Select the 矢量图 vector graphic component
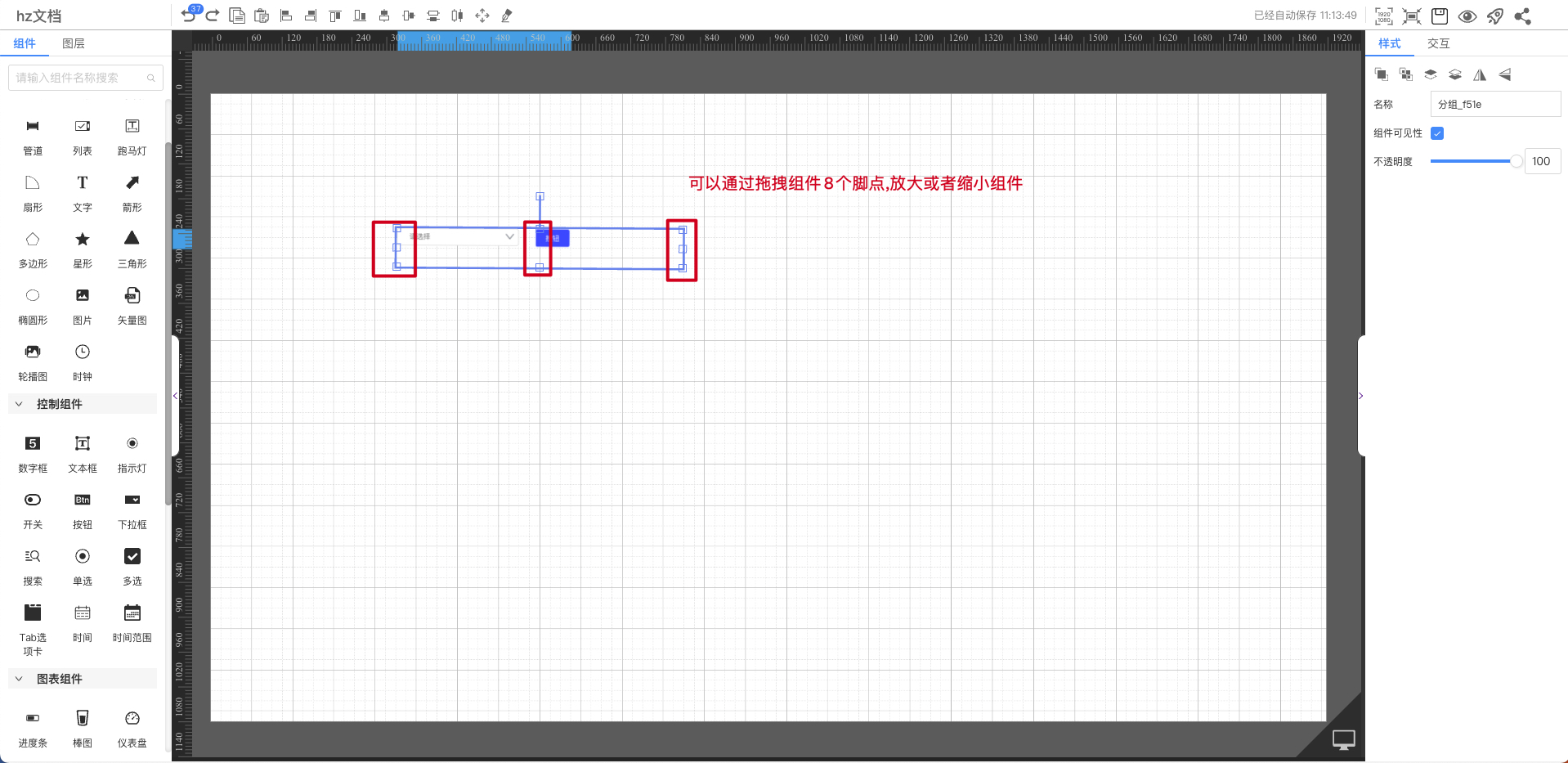1568x763 pixels. click(x=132, y=306)
